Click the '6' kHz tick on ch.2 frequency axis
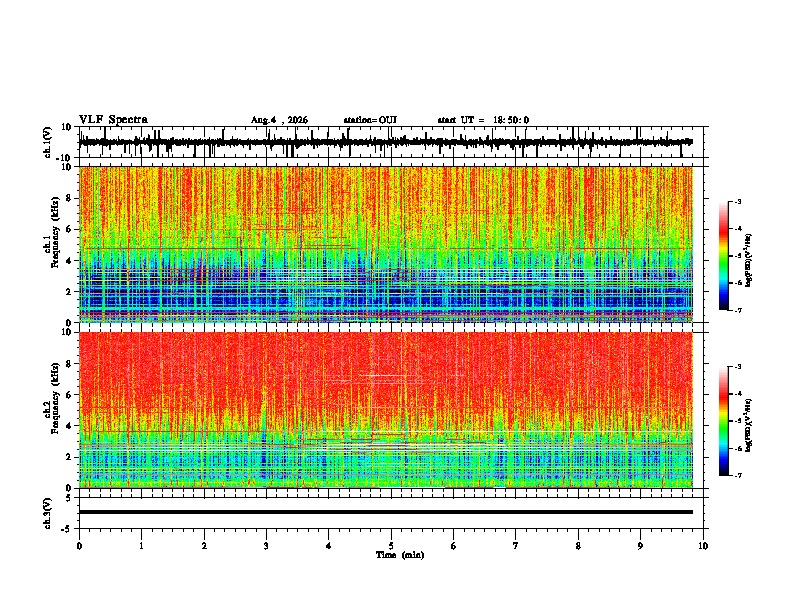 (x=69, y=395)
